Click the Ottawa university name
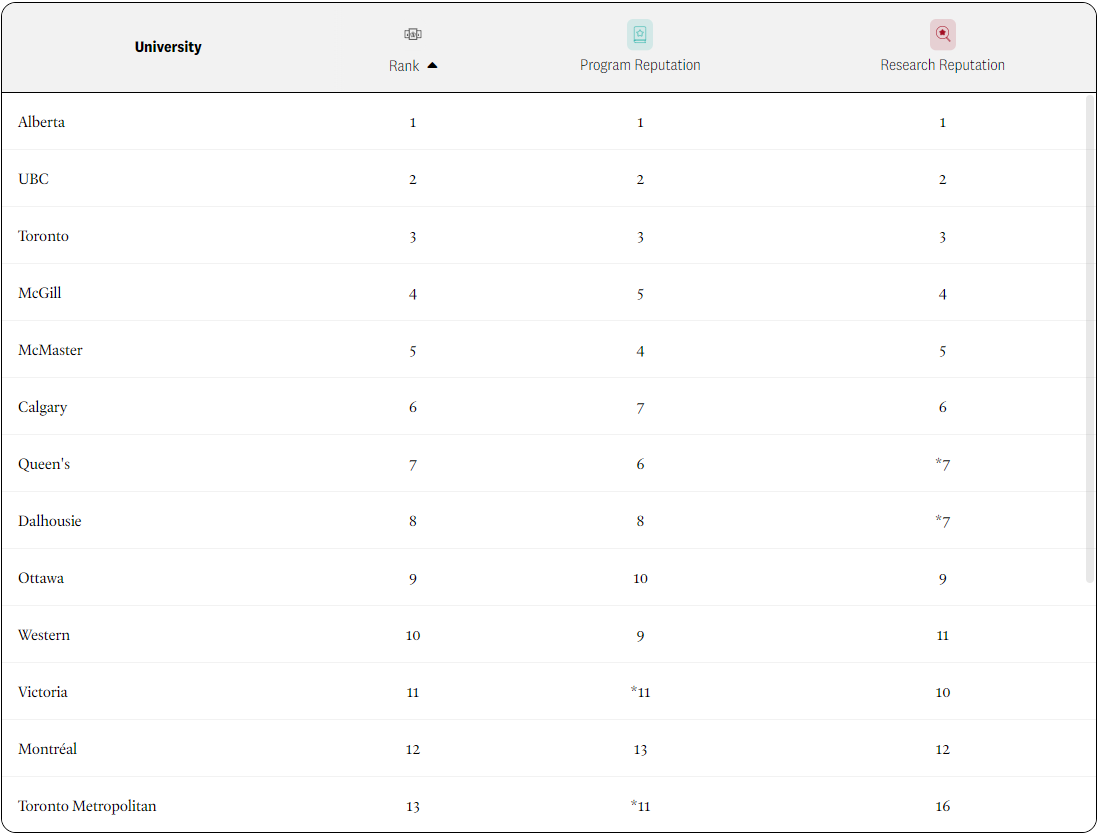 tap(41, 578)
